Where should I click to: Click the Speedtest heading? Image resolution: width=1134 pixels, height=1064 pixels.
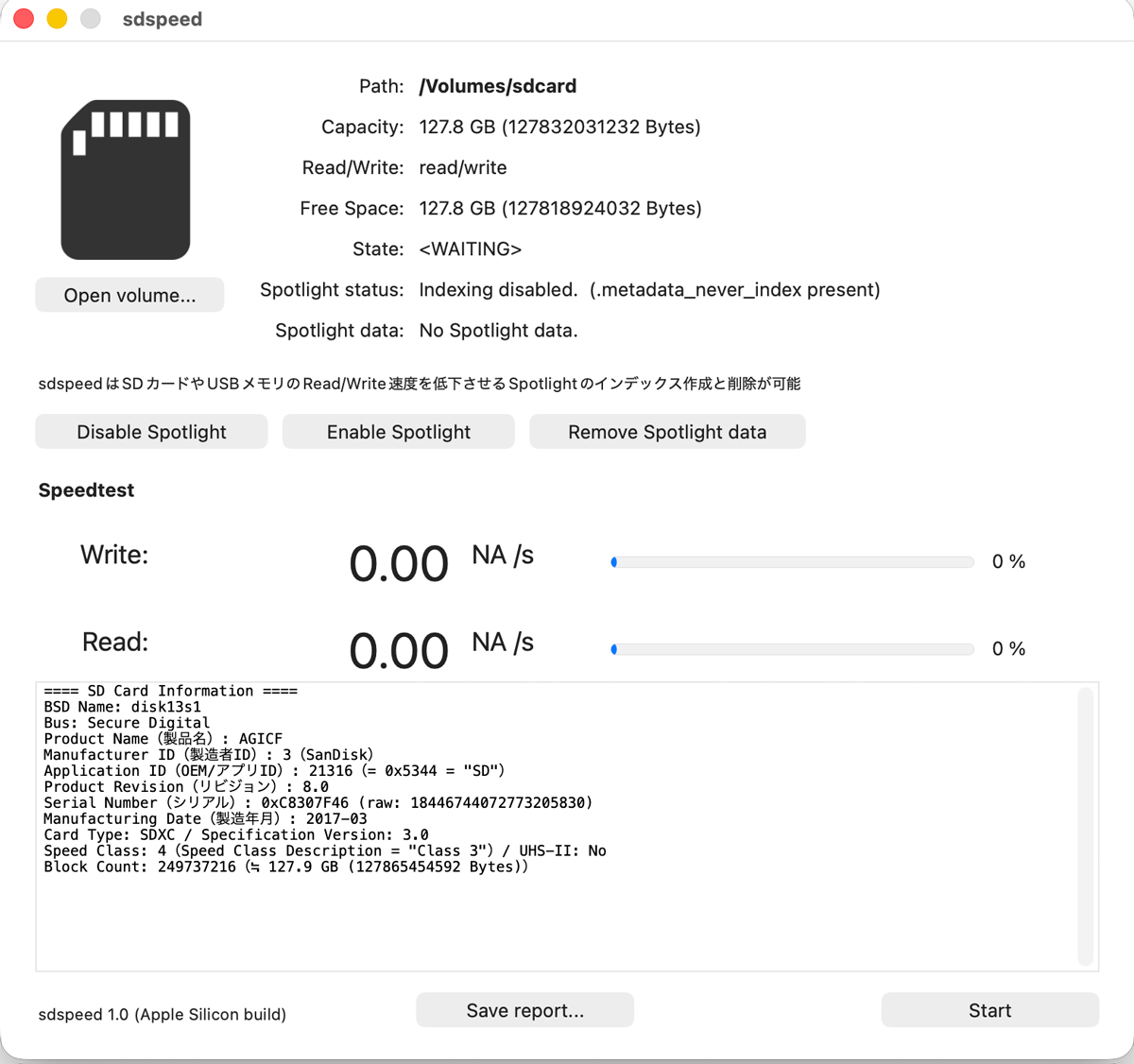coord(86,489)
